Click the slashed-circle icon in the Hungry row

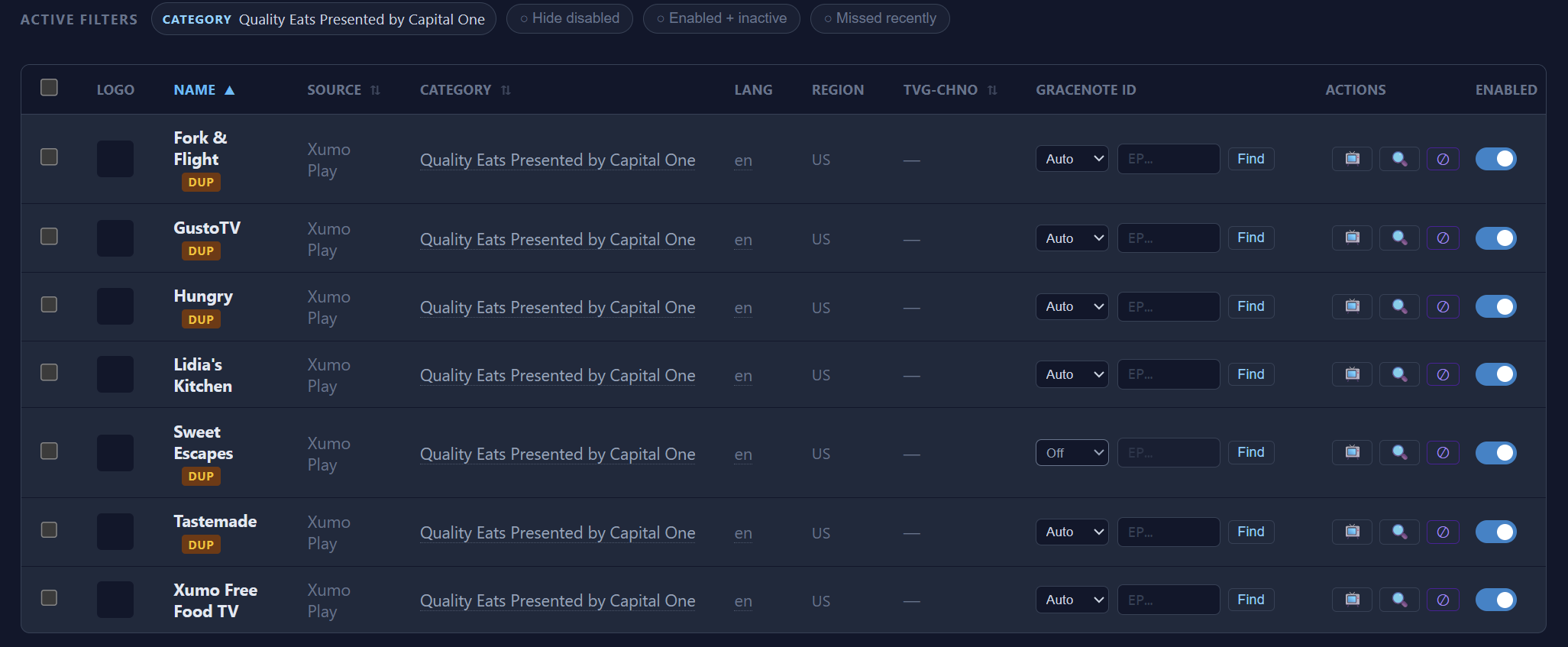[1443, 306]
